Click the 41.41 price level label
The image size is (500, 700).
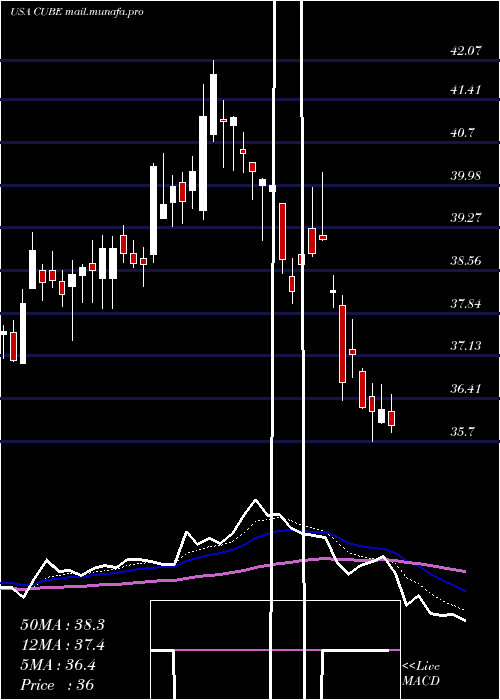(x=466, y=90)
